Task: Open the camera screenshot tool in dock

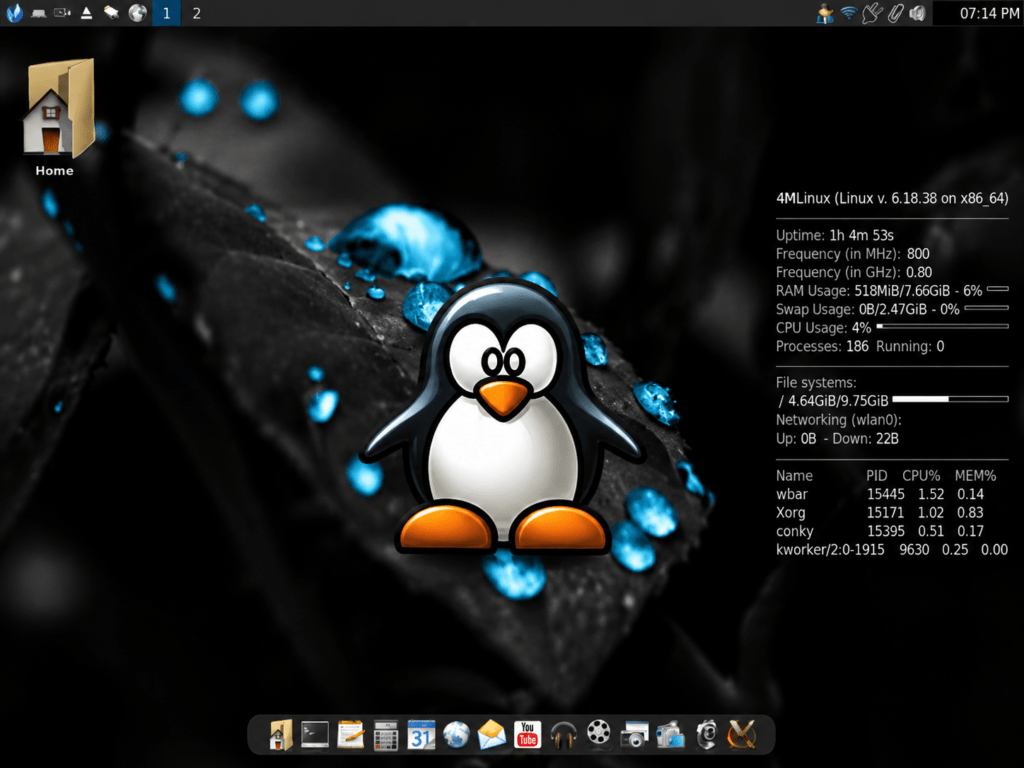Action: (x=634, y=735)
